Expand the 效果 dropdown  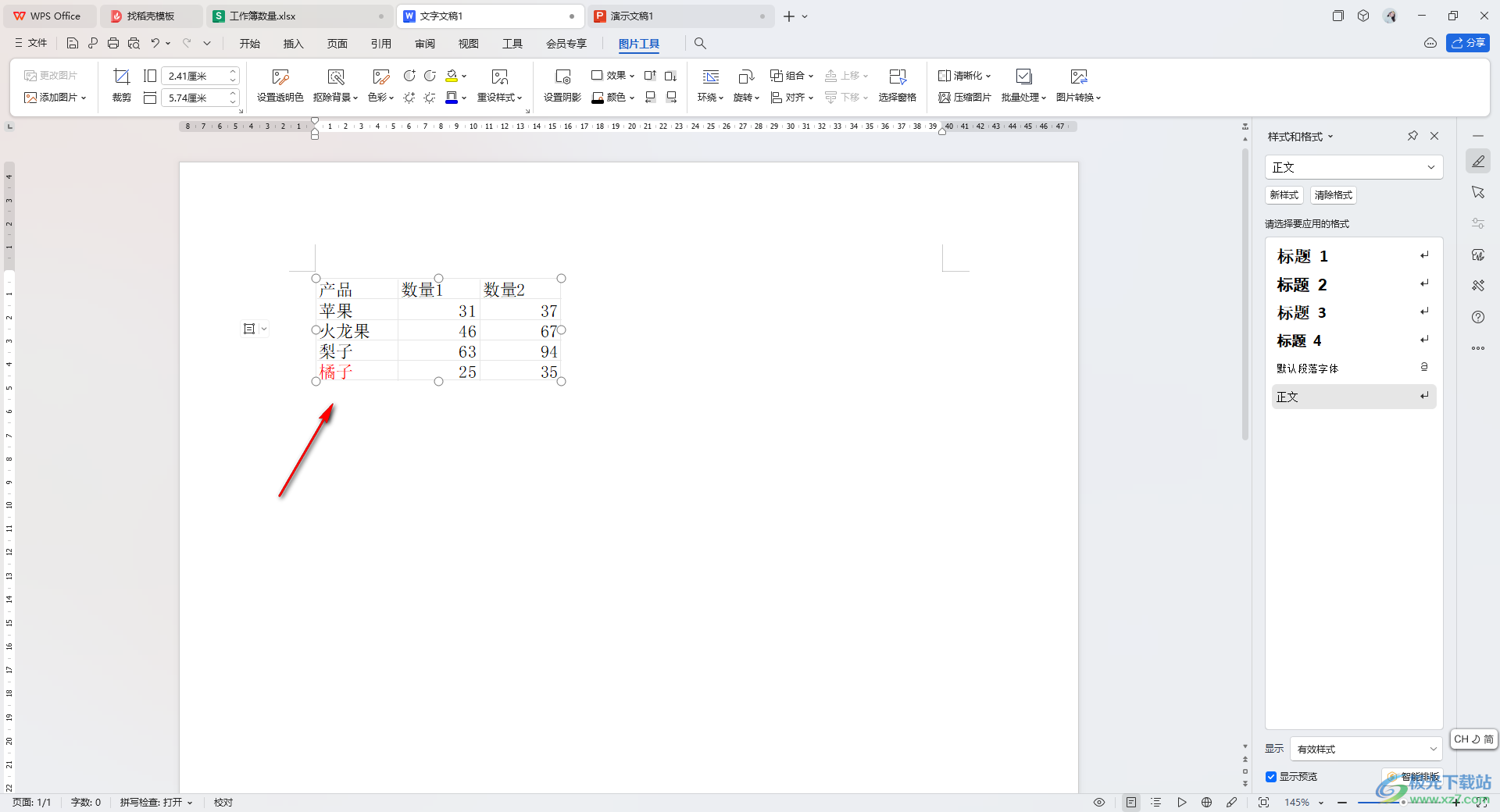(x=613, y=76)
